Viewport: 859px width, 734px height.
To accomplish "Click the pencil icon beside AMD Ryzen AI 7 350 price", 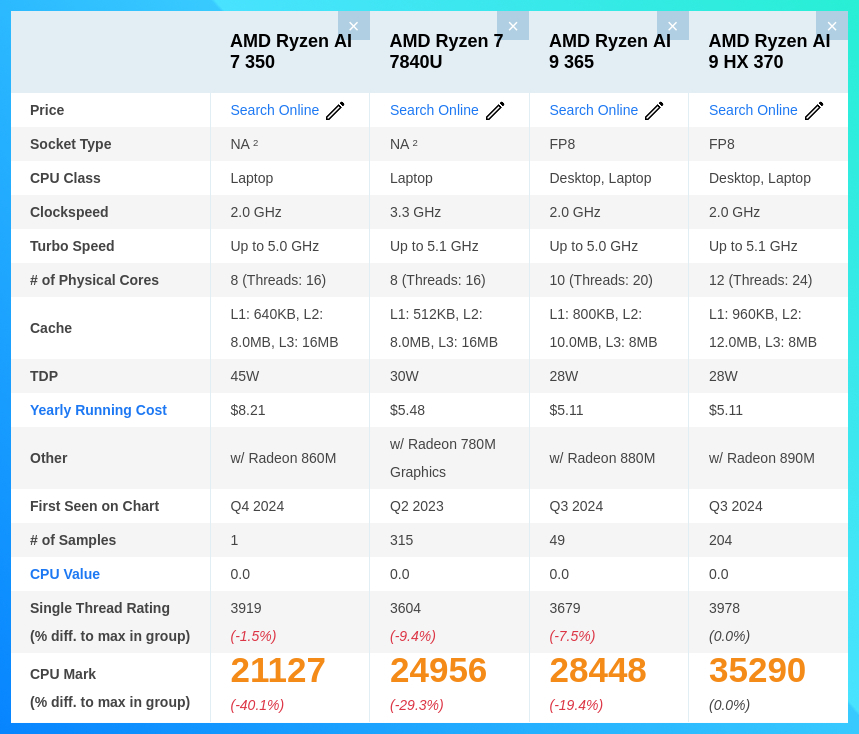I will (x=335, y=110).
